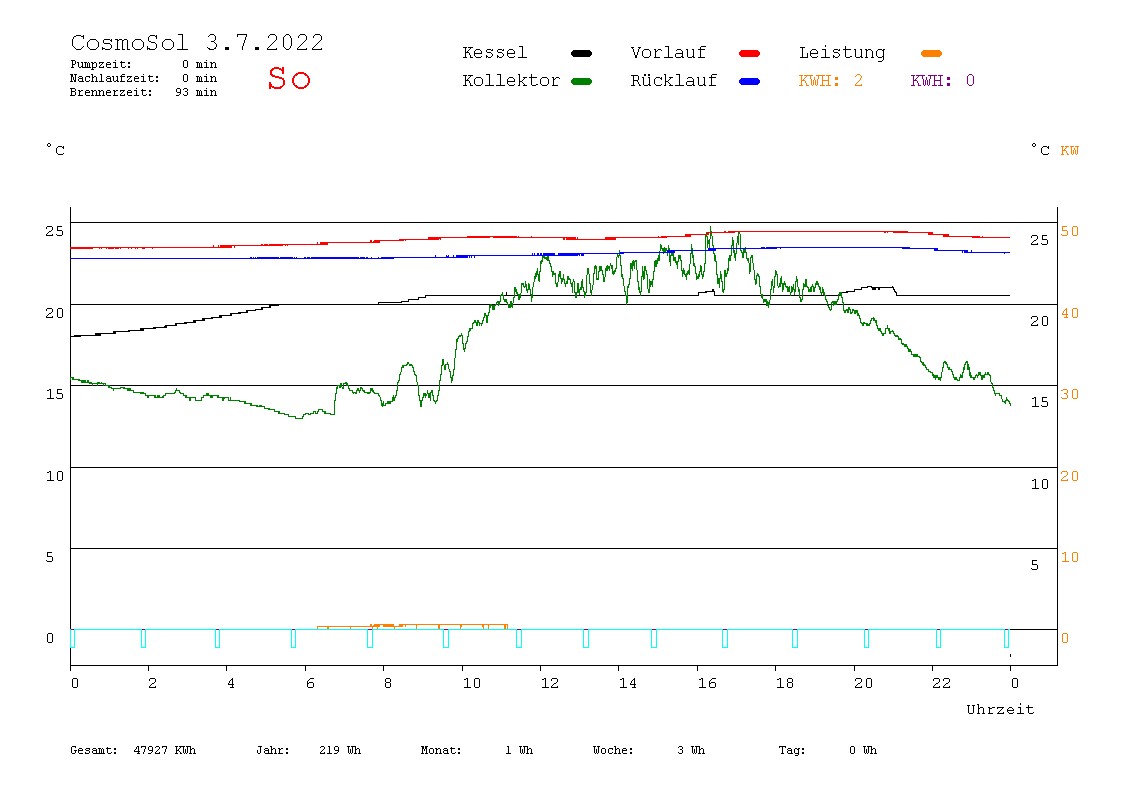1148x812 pixels.
Task: Click the '0 Wh' day value
Action: tap(862, 750)
